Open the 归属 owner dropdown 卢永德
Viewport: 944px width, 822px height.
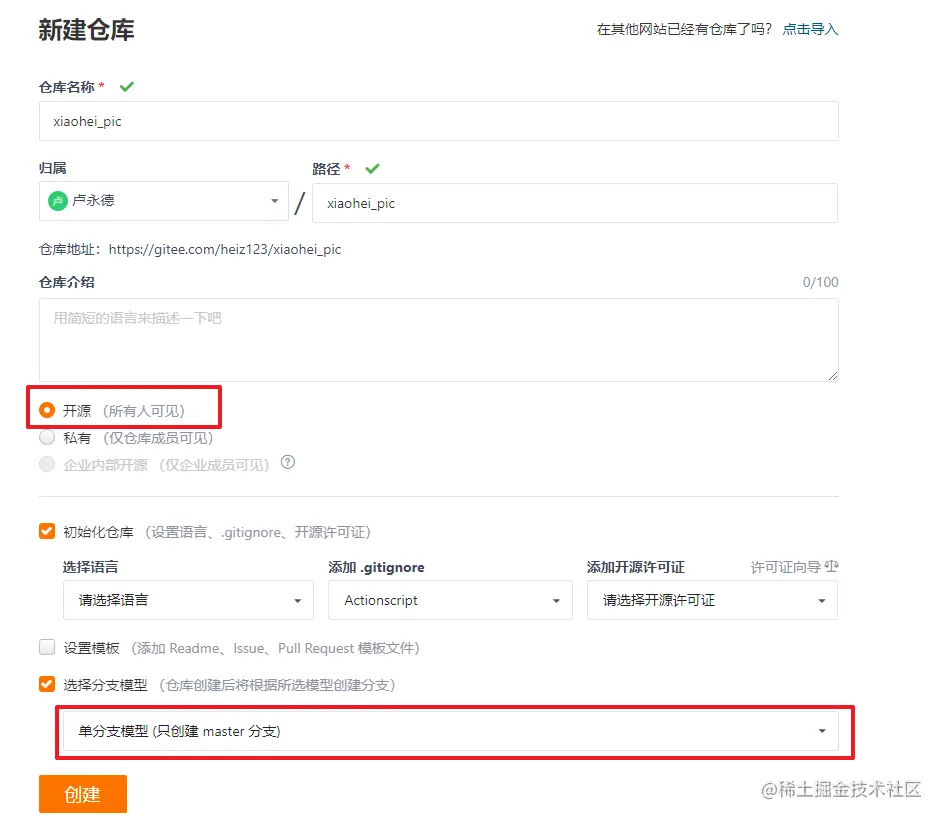pyautogui.click(x=164, y=201)
